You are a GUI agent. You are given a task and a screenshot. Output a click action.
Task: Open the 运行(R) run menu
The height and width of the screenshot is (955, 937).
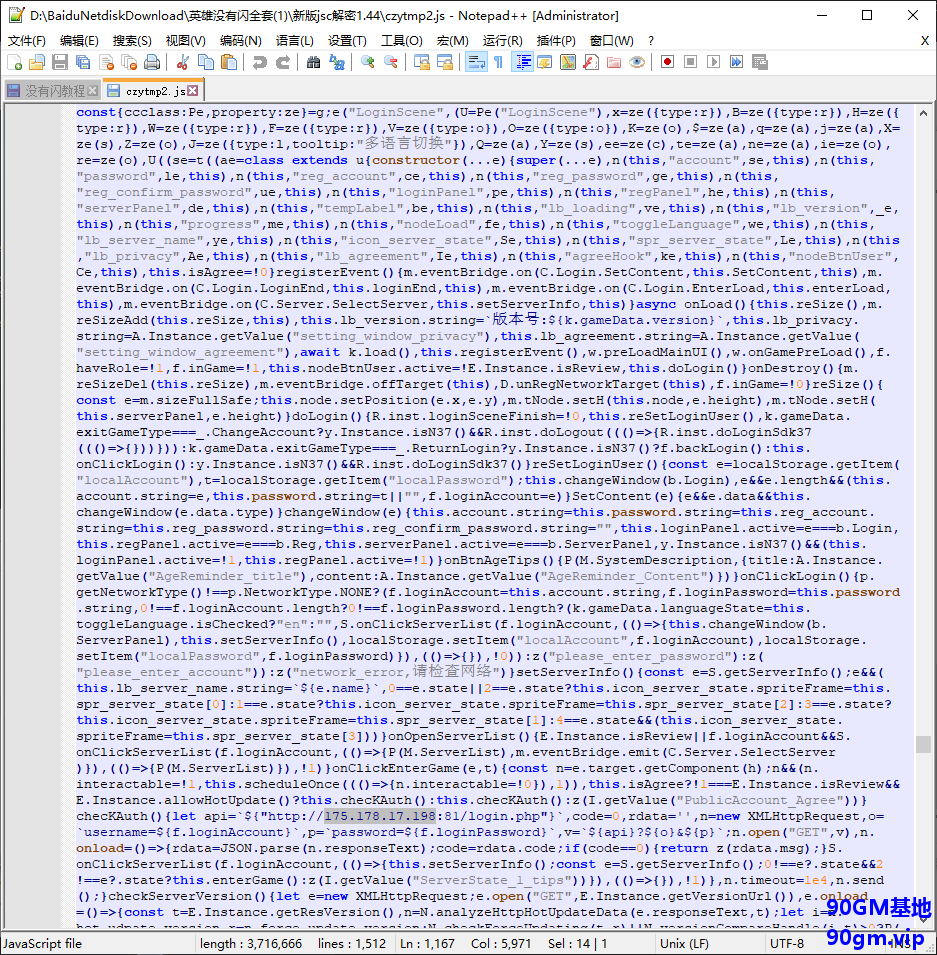tap(503, 41)
